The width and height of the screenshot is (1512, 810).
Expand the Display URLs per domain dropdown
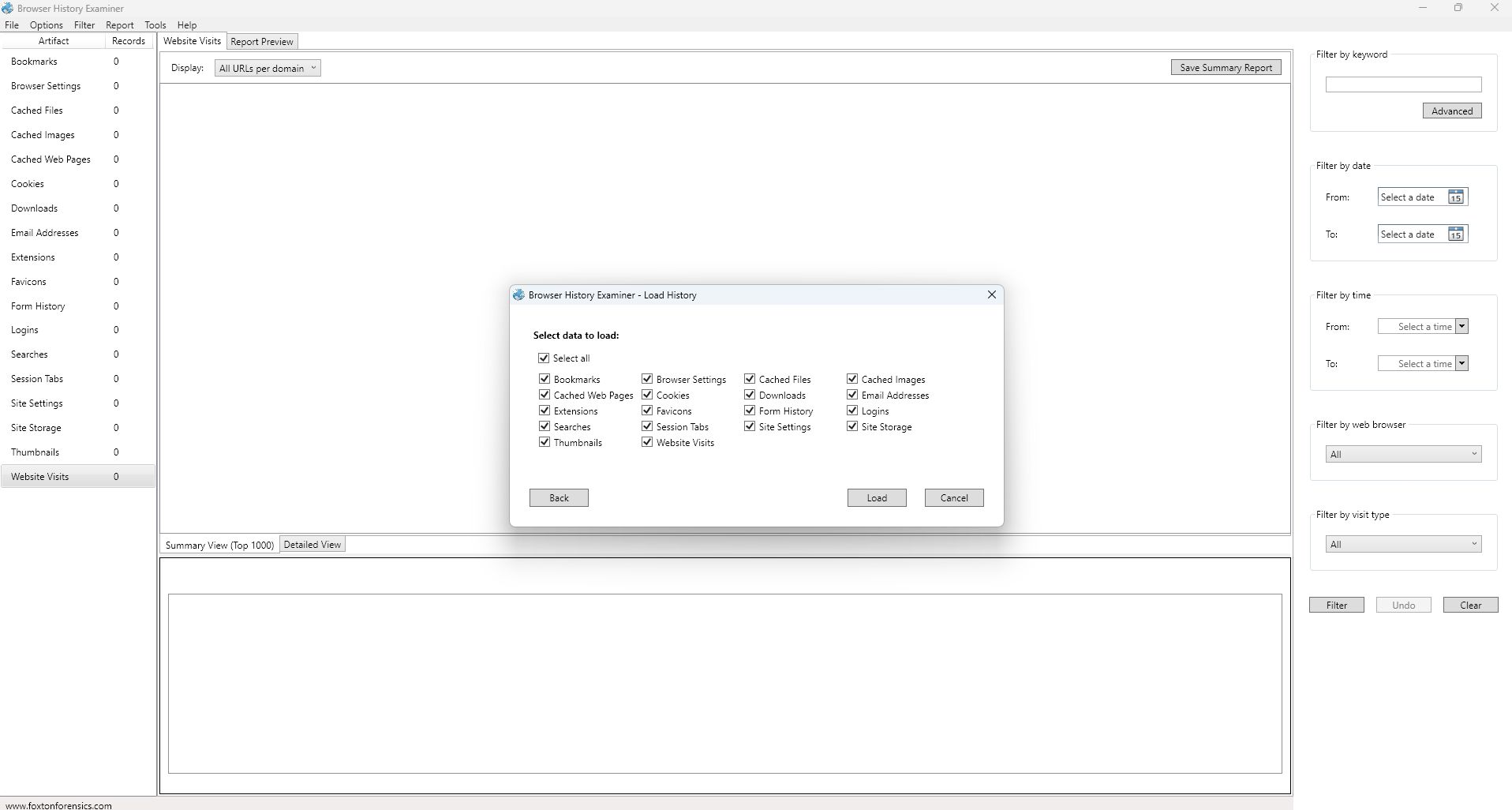268,69
